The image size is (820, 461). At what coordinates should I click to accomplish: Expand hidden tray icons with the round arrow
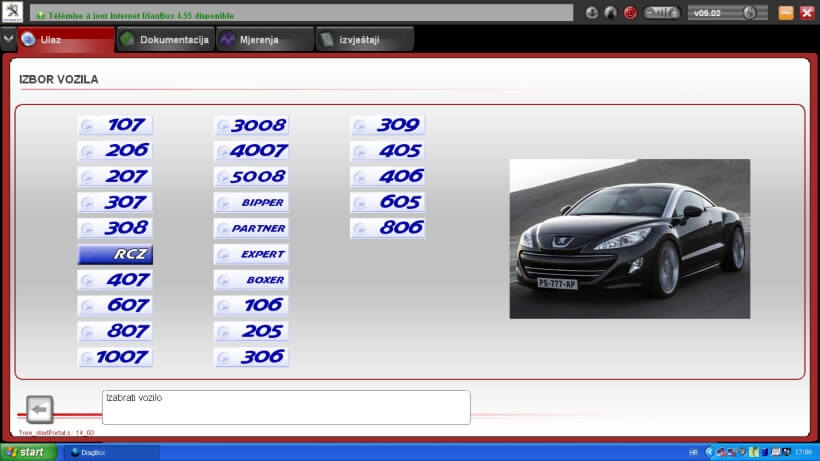[709, 452]
